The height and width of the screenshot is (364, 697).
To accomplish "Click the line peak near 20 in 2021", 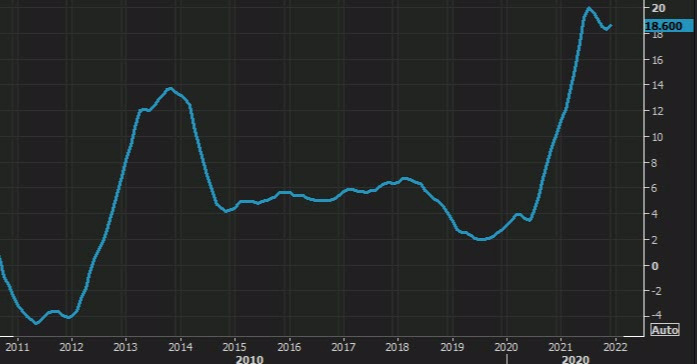I will click(589, 8).
